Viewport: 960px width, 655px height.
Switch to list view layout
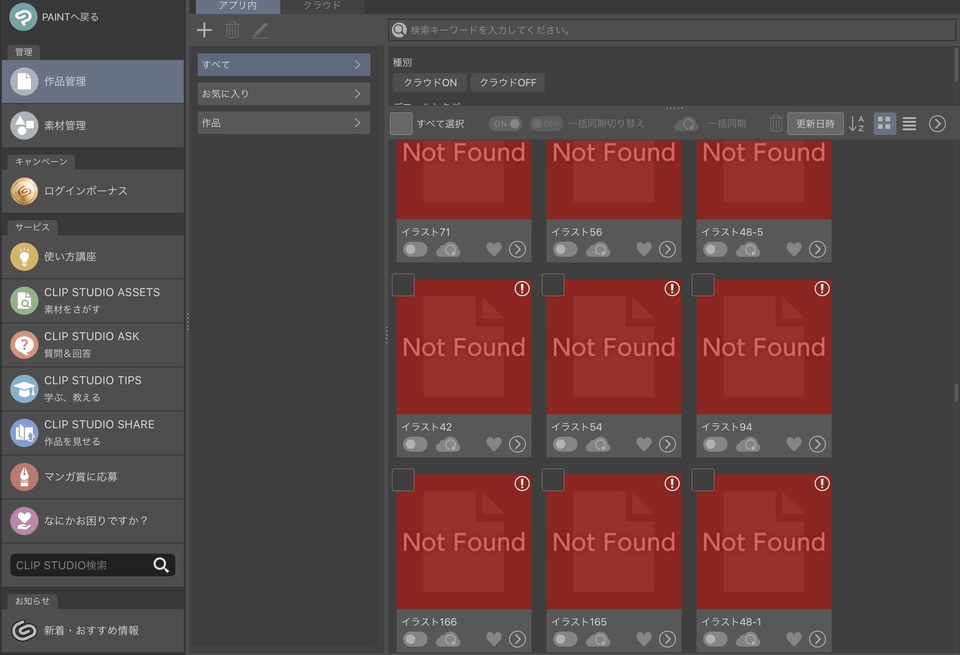pyautogui.click(x=909, y=124)
